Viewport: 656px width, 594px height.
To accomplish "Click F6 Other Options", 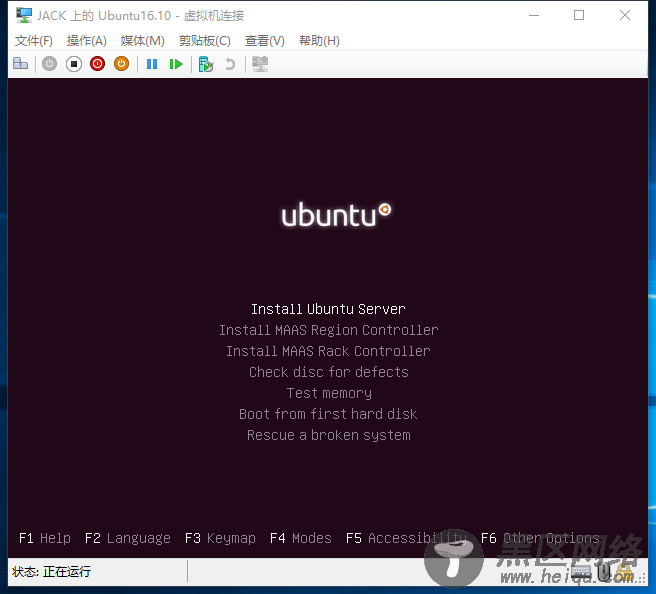I will point(540,538).
